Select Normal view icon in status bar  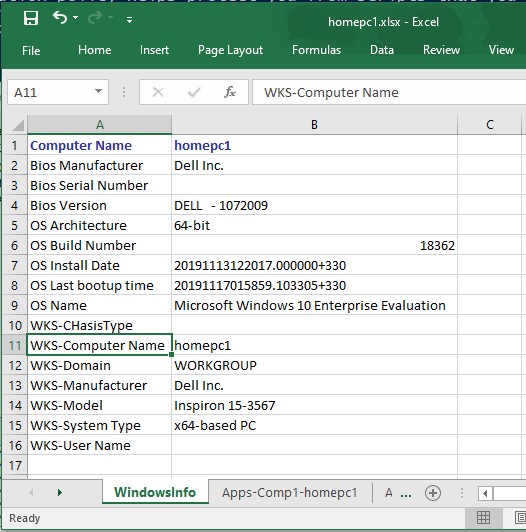pos(483,518)
